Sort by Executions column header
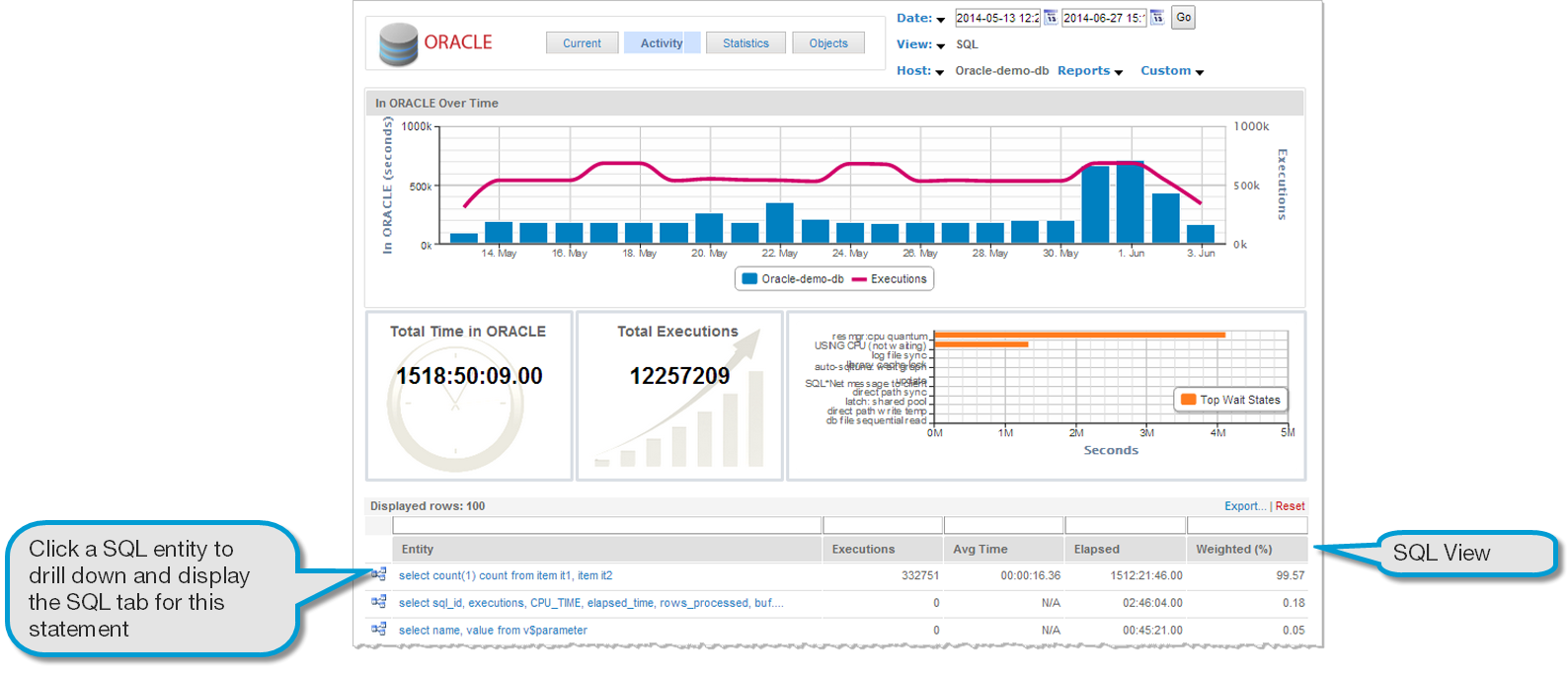The image size is (1568, 676). (883, 549)
